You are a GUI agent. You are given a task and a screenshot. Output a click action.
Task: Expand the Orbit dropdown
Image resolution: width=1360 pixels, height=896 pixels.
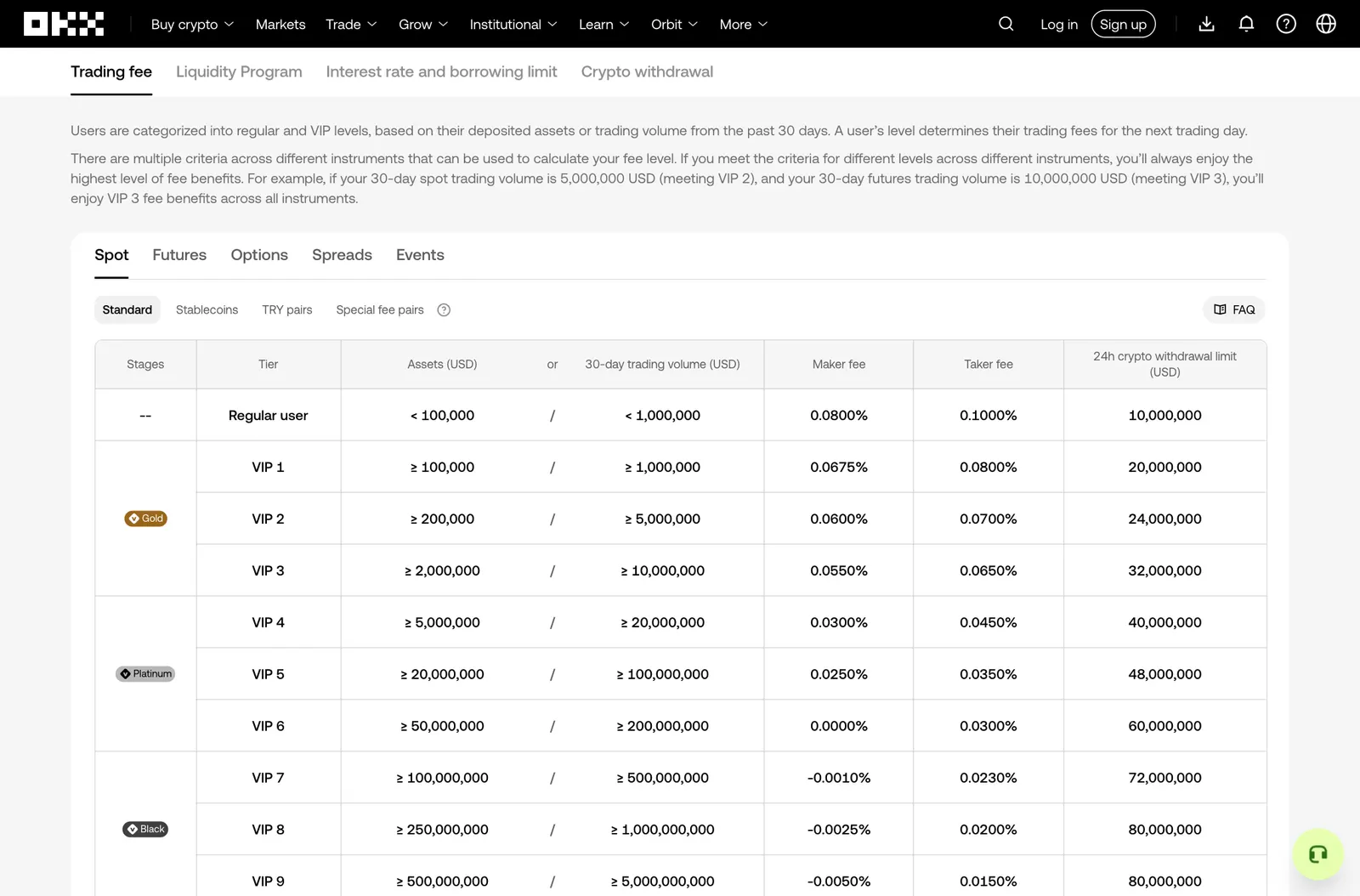(675, 25)
